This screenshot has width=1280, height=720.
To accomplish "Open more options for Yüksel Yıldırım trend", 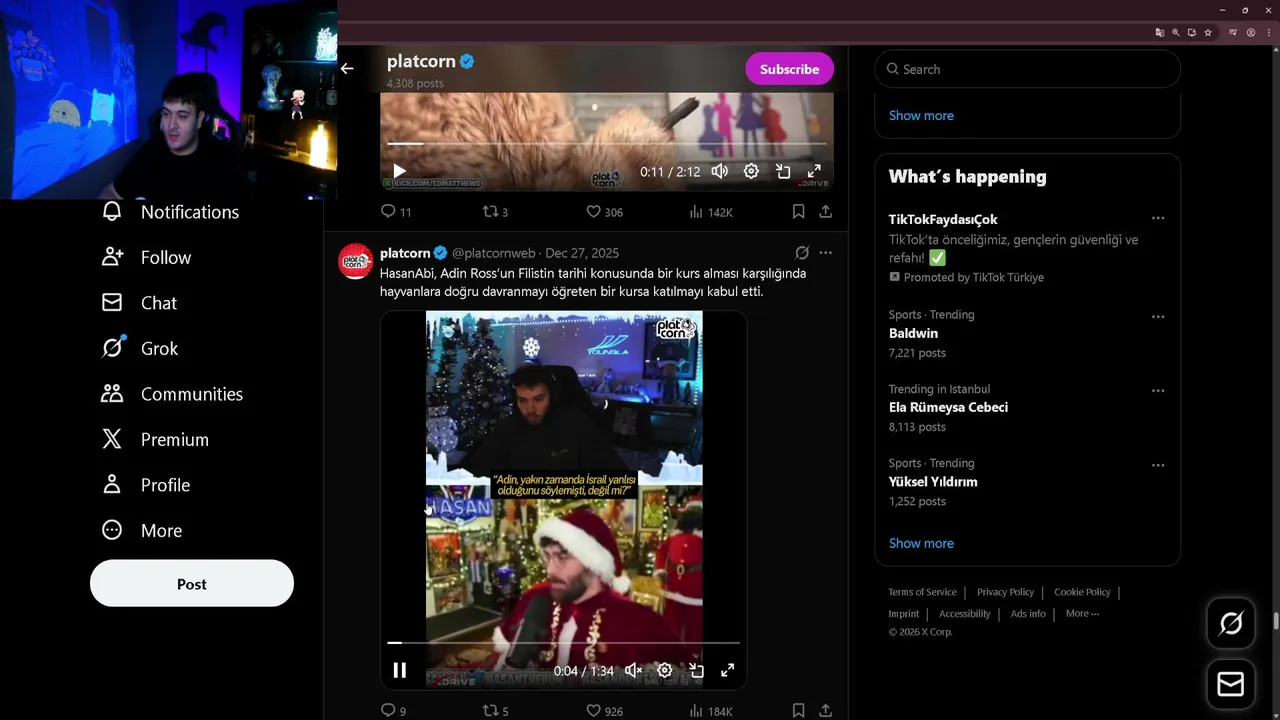I will [x=1158, y=465].
